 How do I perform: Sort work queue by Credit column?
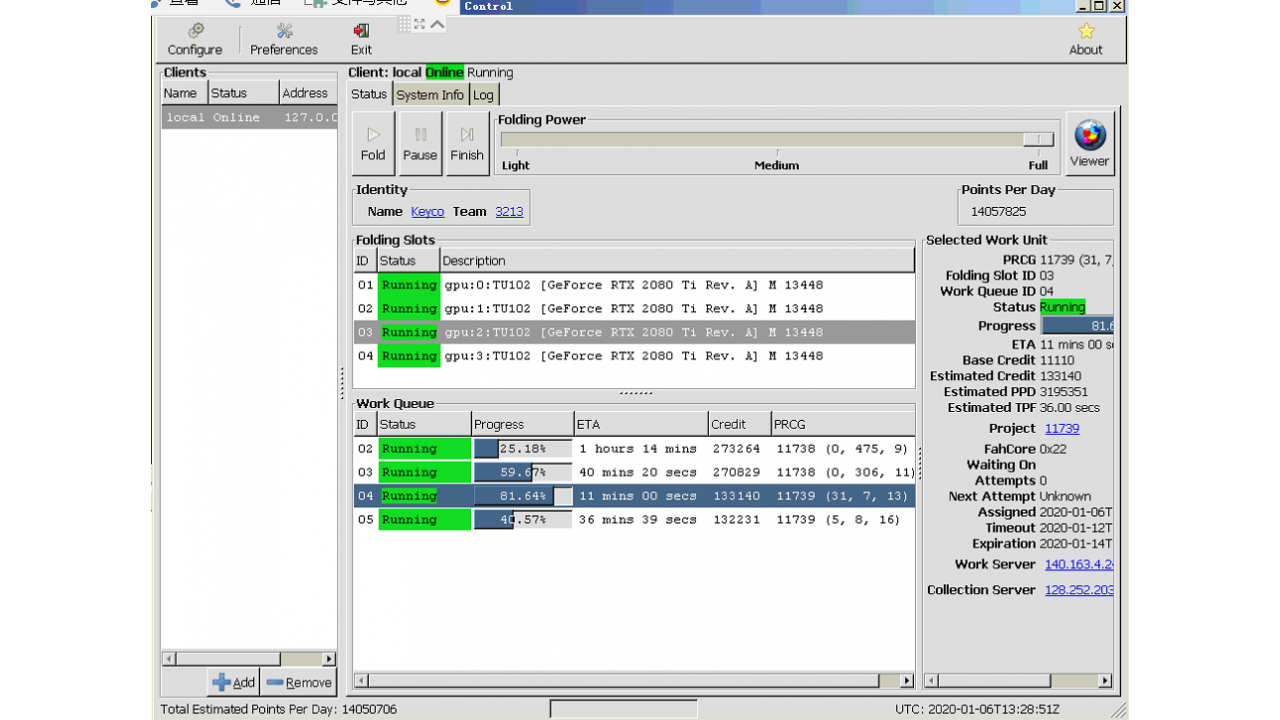[x=740, y=424]
